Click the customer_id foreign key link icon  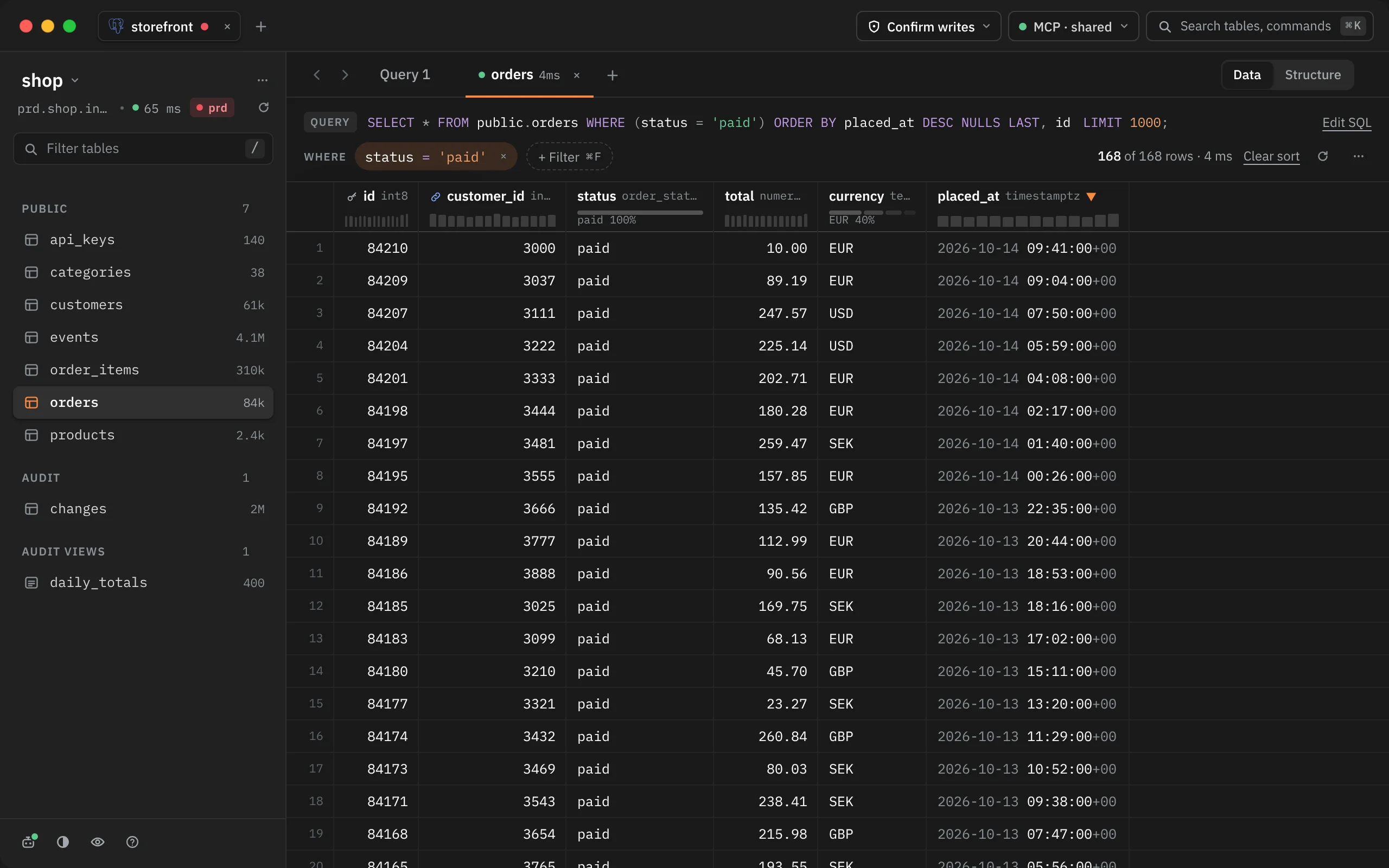coord(436,196)
